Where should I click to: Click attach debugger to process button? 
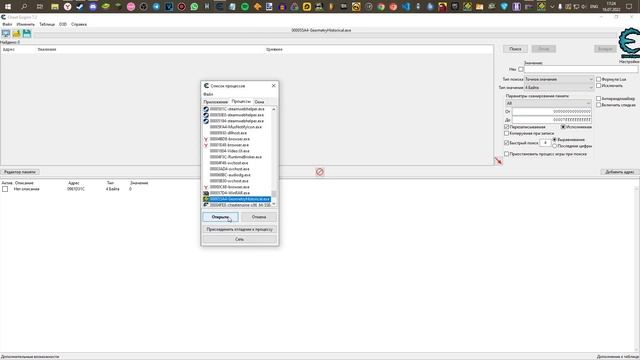(x=240, y=229)
